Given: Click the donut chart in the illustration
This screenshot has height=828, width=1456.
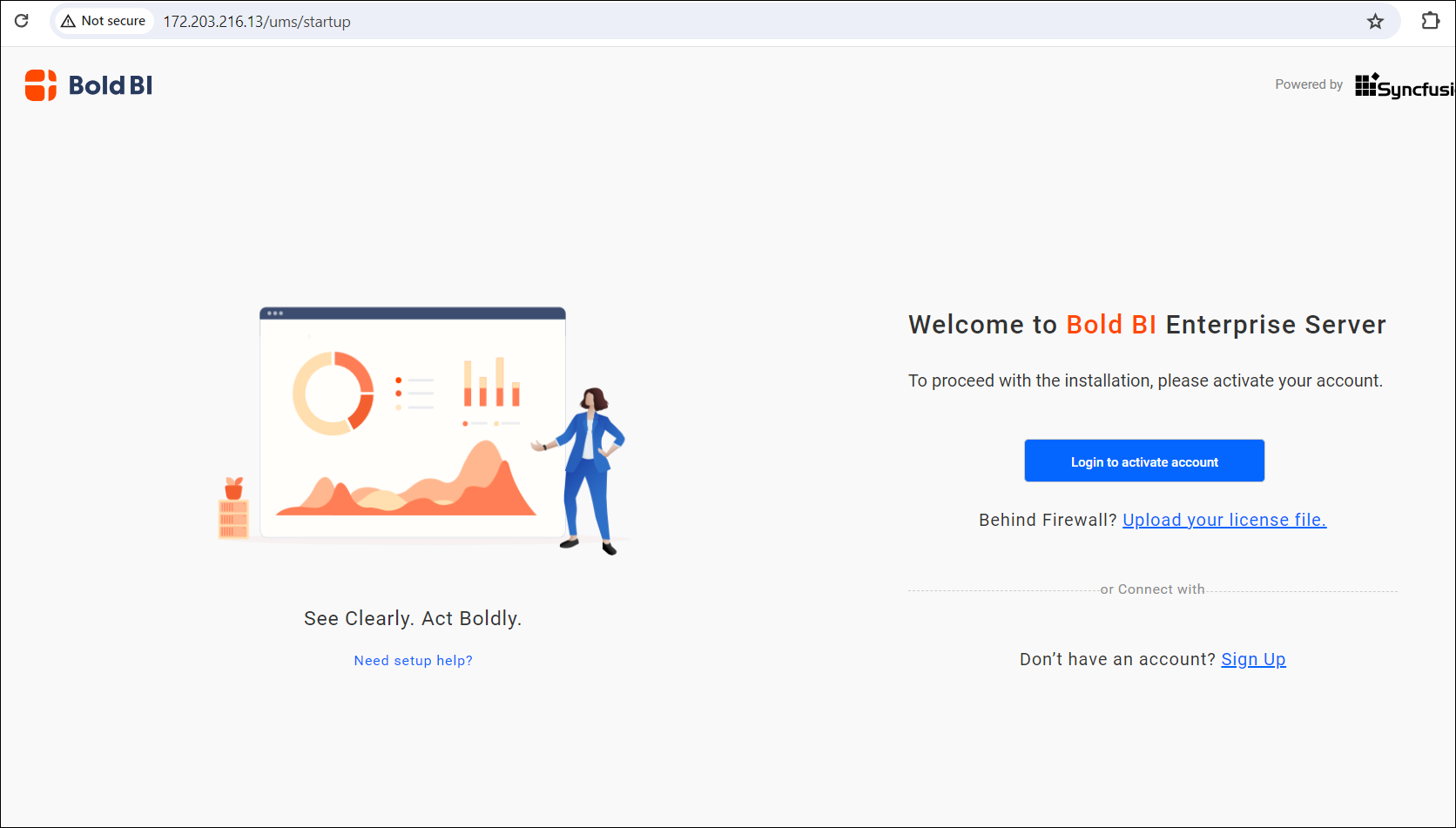Looking at the screenshot, I should coord(333,394).
